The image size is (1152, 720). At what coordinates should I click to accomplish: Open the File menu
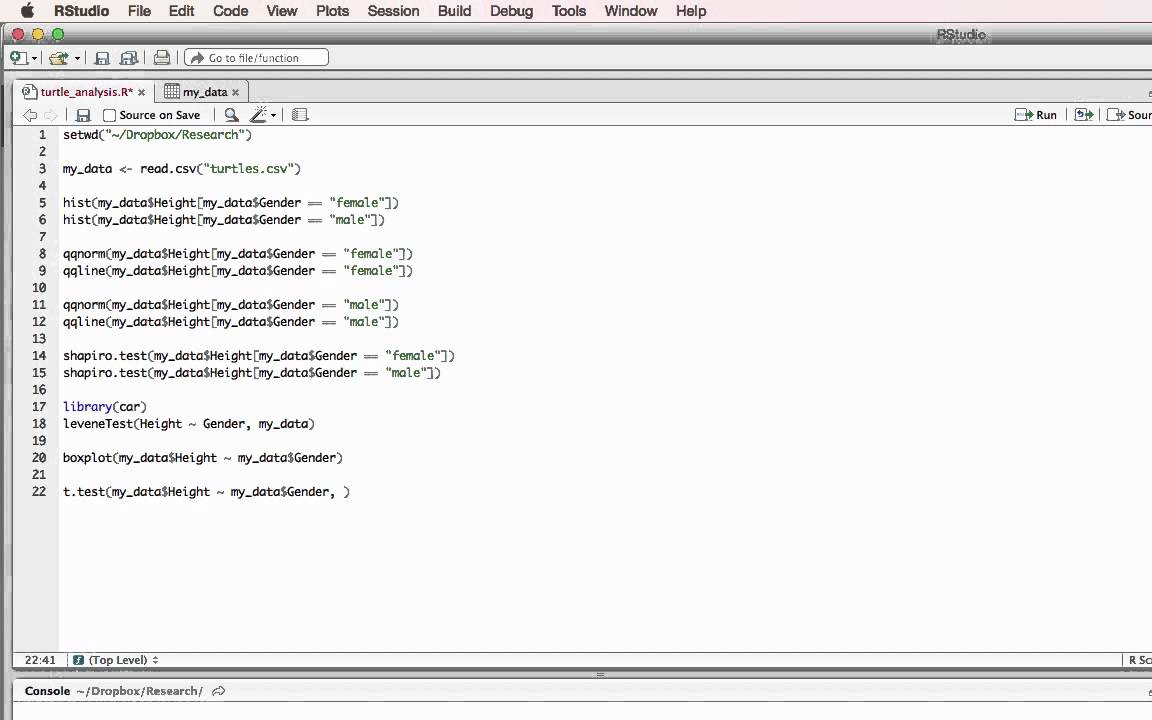tap(139, 11)
